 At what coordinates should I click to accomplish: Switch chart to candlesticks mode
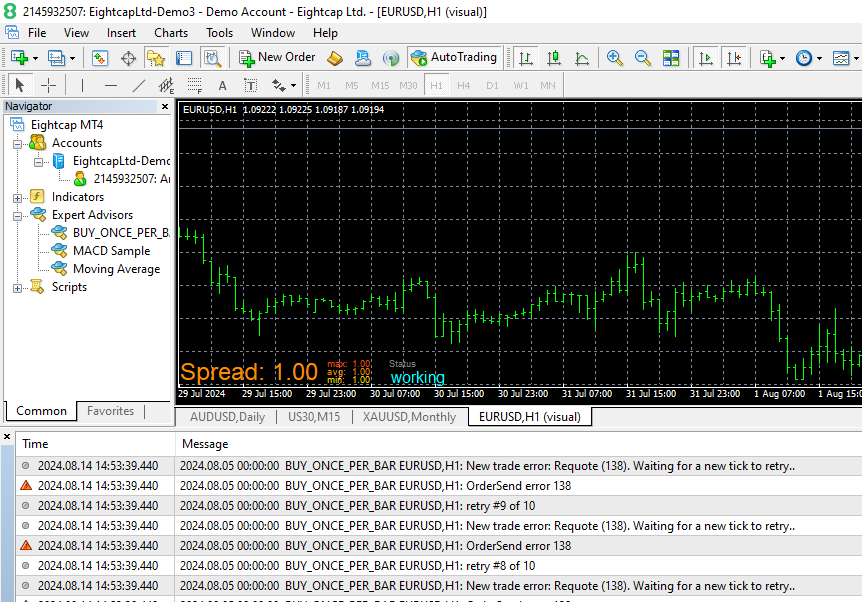(x=554, y=58)
